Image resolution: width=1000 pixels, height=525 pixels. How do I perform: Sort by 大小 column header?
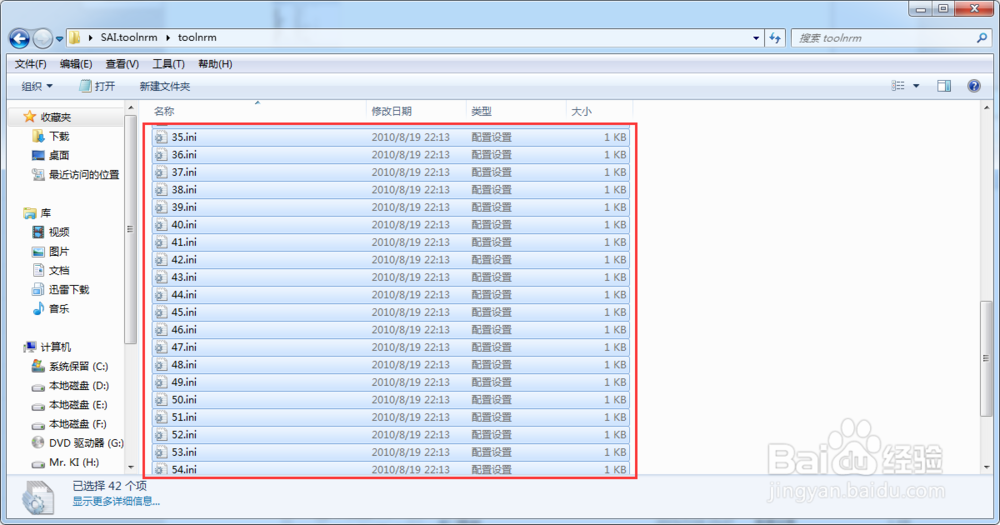[x=581, y=111]
